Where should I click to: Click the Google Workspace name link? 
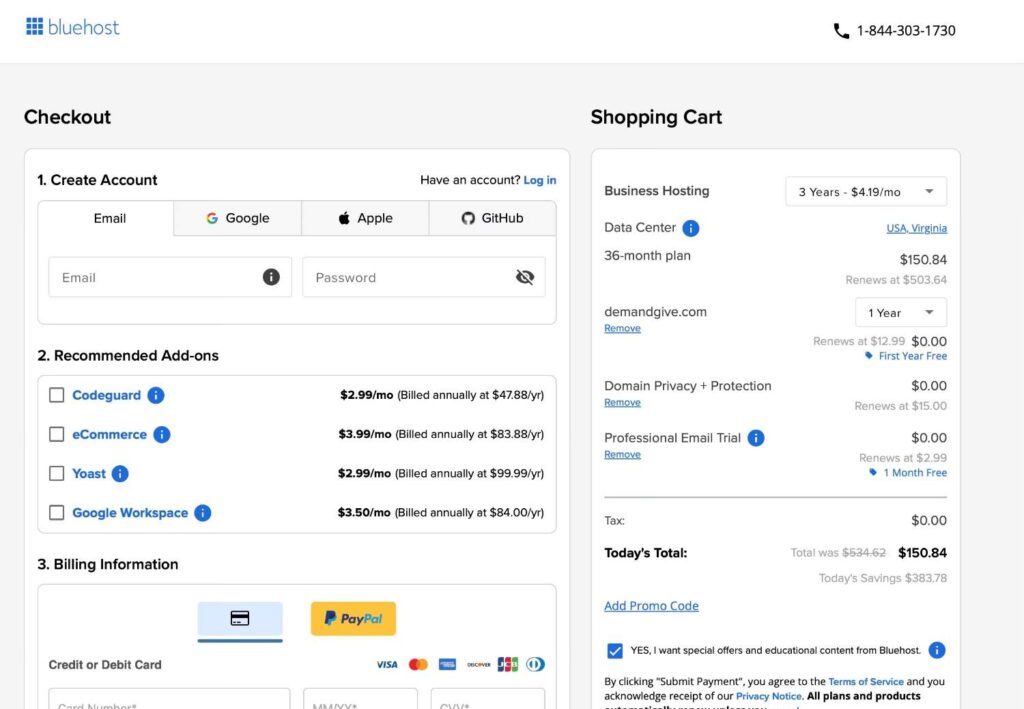(x=130, y=512)
